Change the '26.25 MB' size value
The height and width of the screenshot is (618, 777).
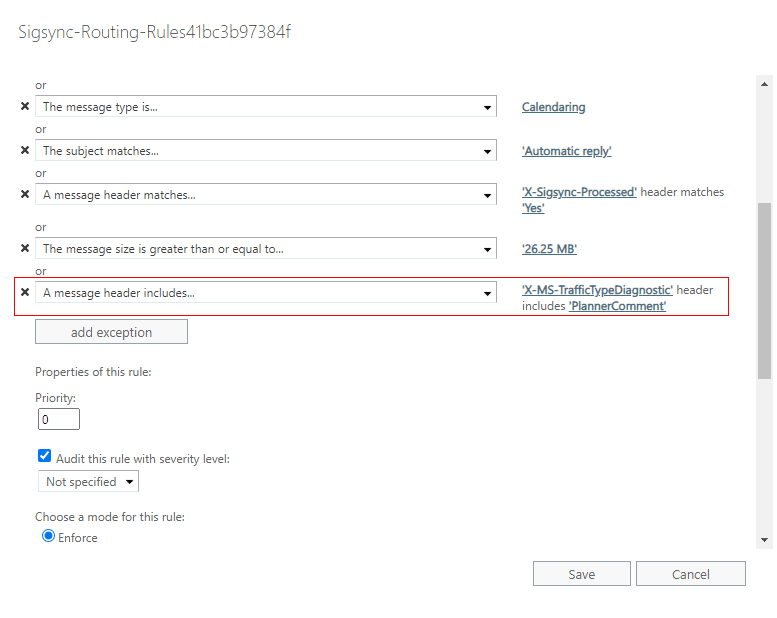pos(549,249)
